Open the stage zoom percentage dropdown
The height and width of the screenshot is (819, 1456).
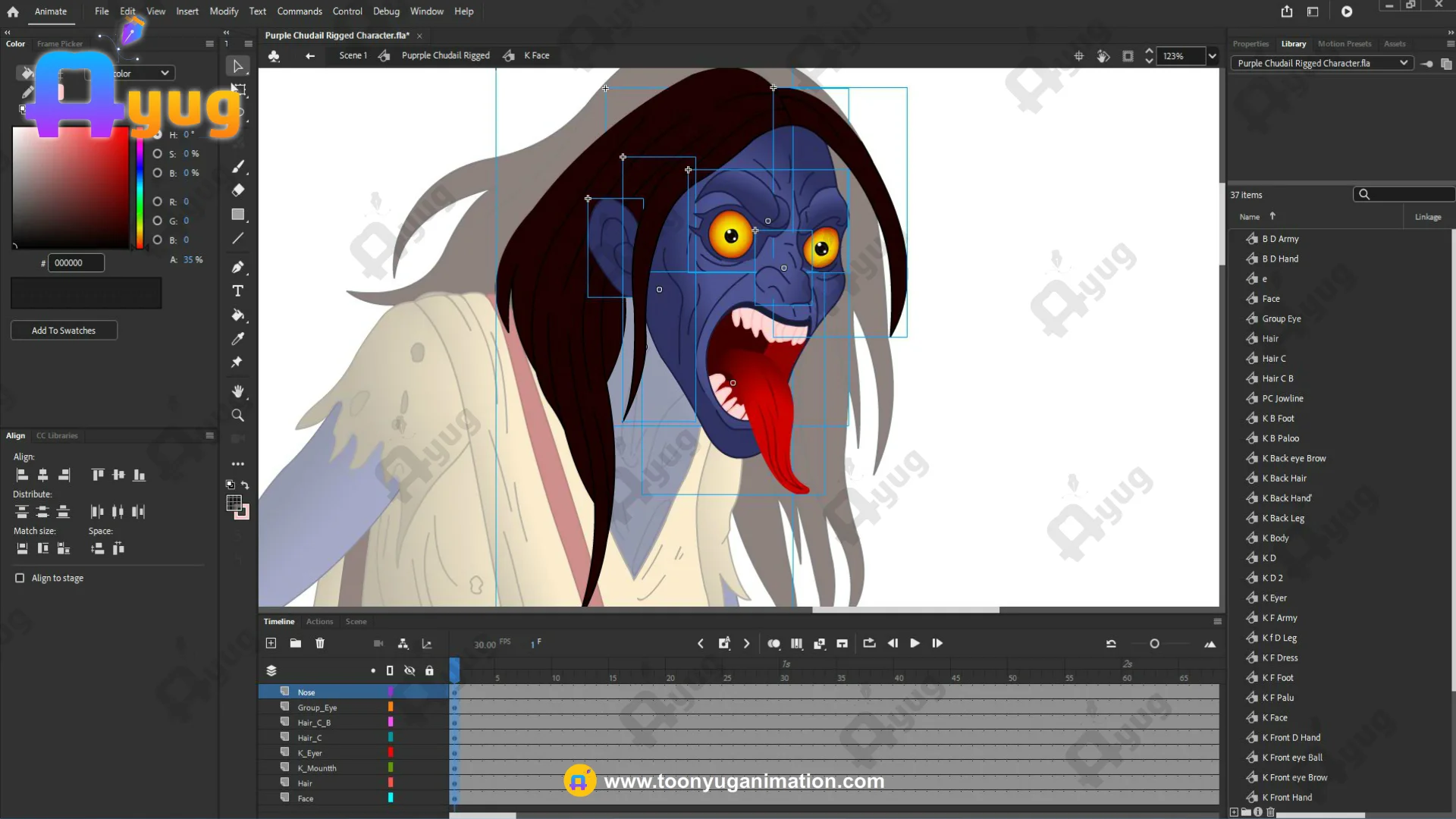pyautogui.click(x=1212, y=56)
